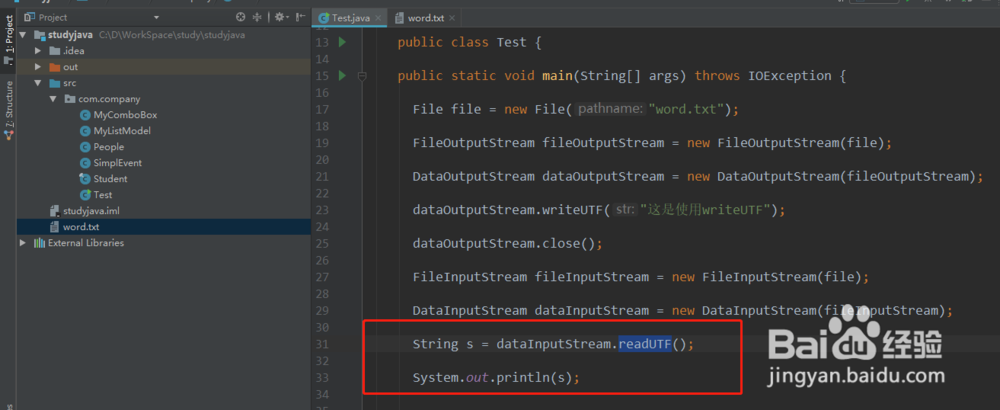Collapse the src folder
This screenshot has width=1000, height=410.
pos(38,83)
